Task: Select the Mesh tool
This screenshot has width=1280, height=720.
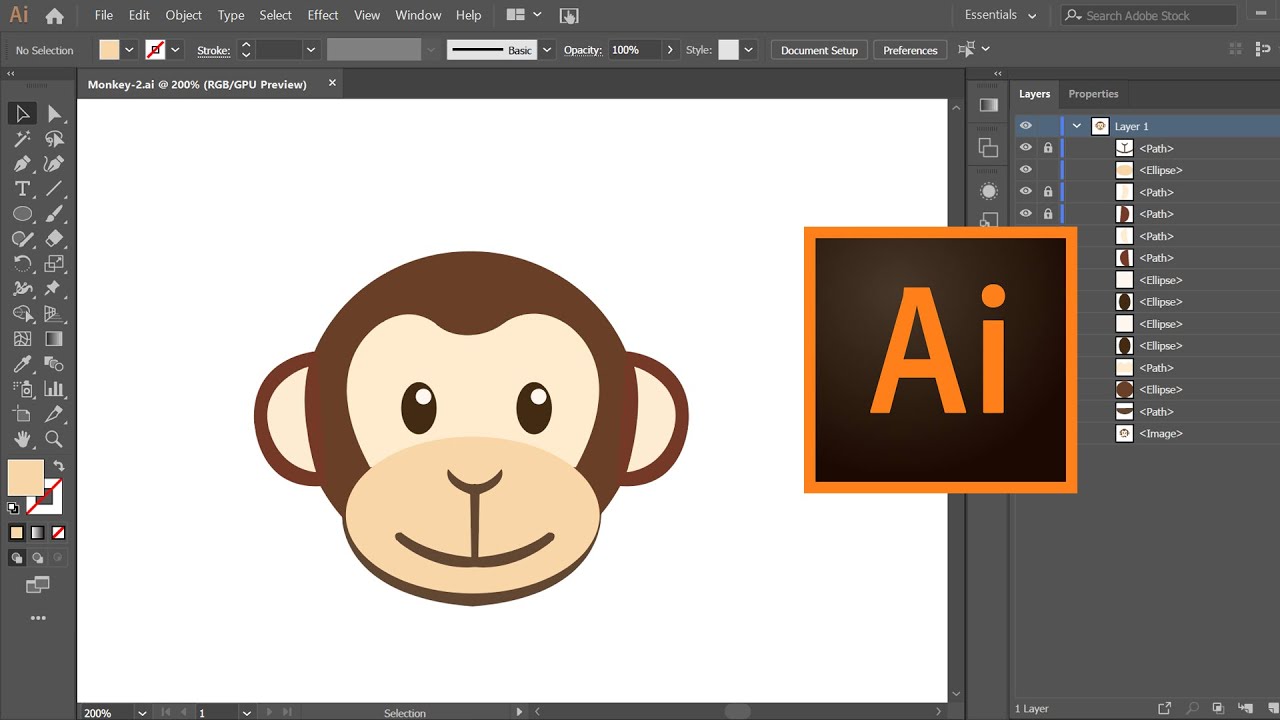Action: [22, 339]
